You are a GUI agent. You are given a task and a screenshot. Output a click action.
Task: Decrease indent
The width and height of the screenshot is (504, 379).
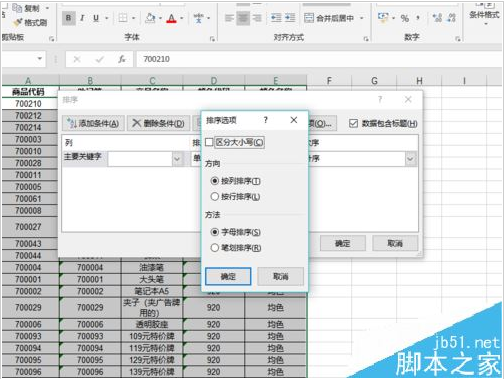click(x=276, y=18)
